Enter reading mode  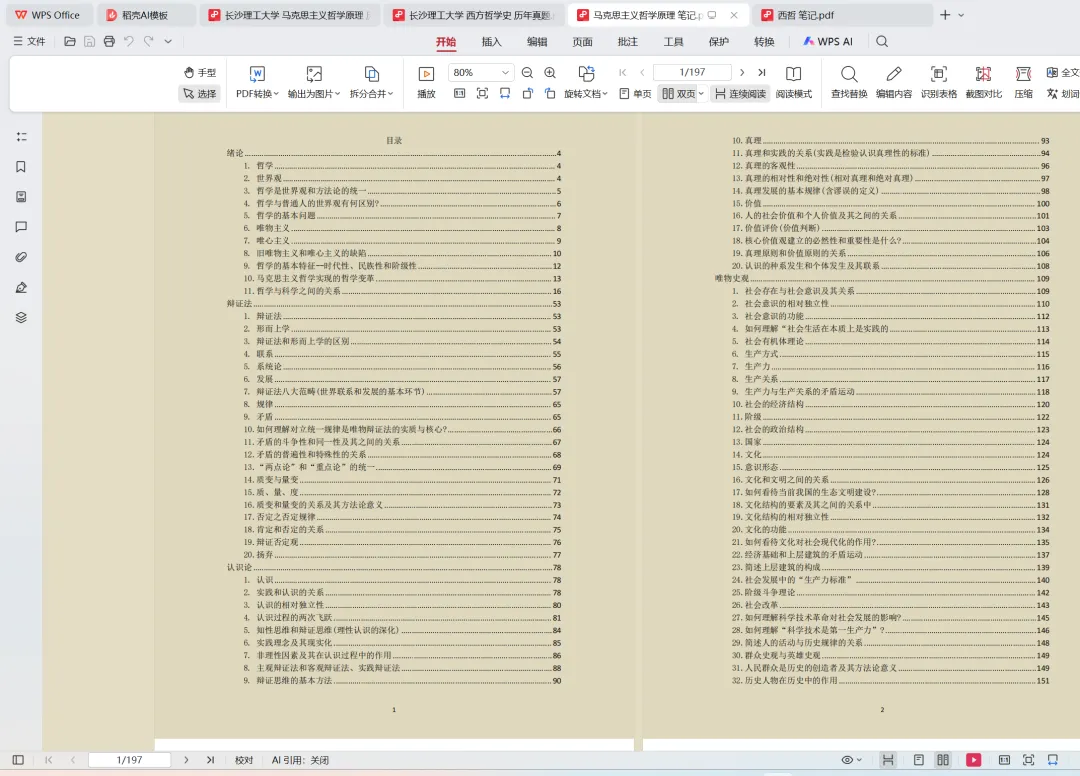(x=793, y=82)
